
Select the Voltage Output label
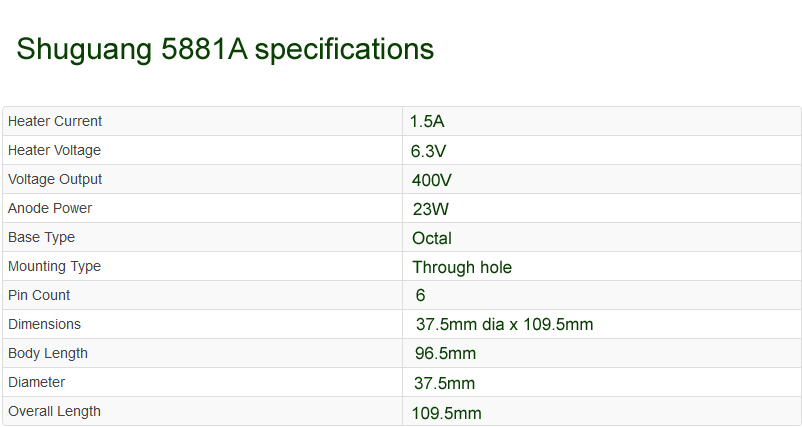pos(55,179)
